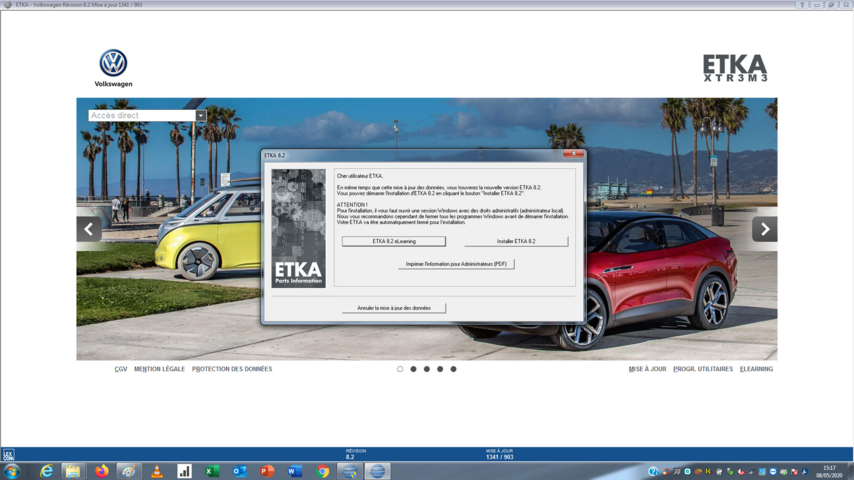The width and height of the screenshot is (854, 480).
Task: Click ETKA 8.2 eLearning button
Action: tap(394, 241)
